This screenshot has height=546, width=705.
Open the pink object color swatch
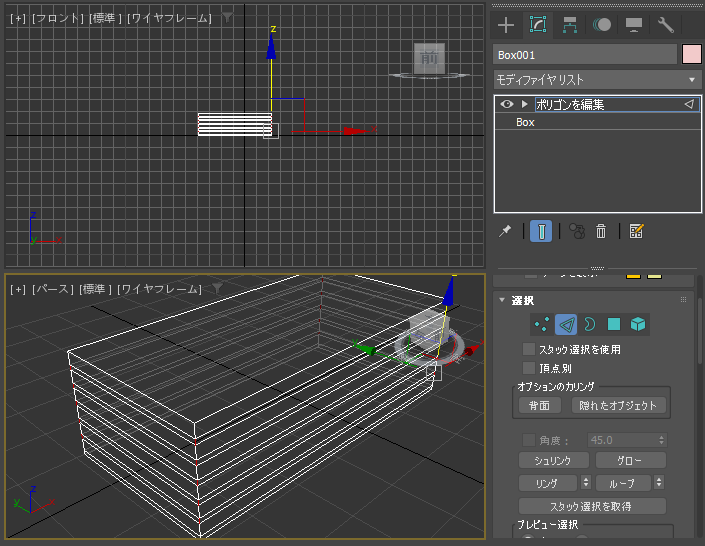tap(692, 54)
